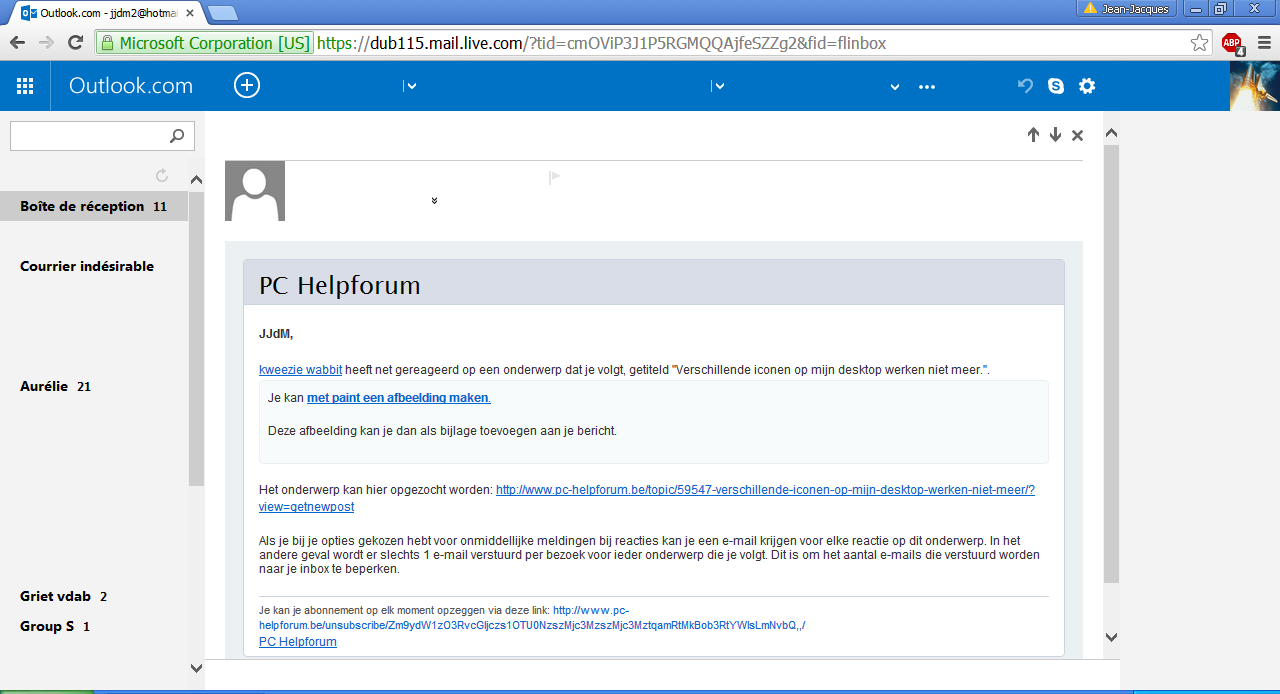
Task: Compose new message with plus icon
Action: [x=247, y=86]
